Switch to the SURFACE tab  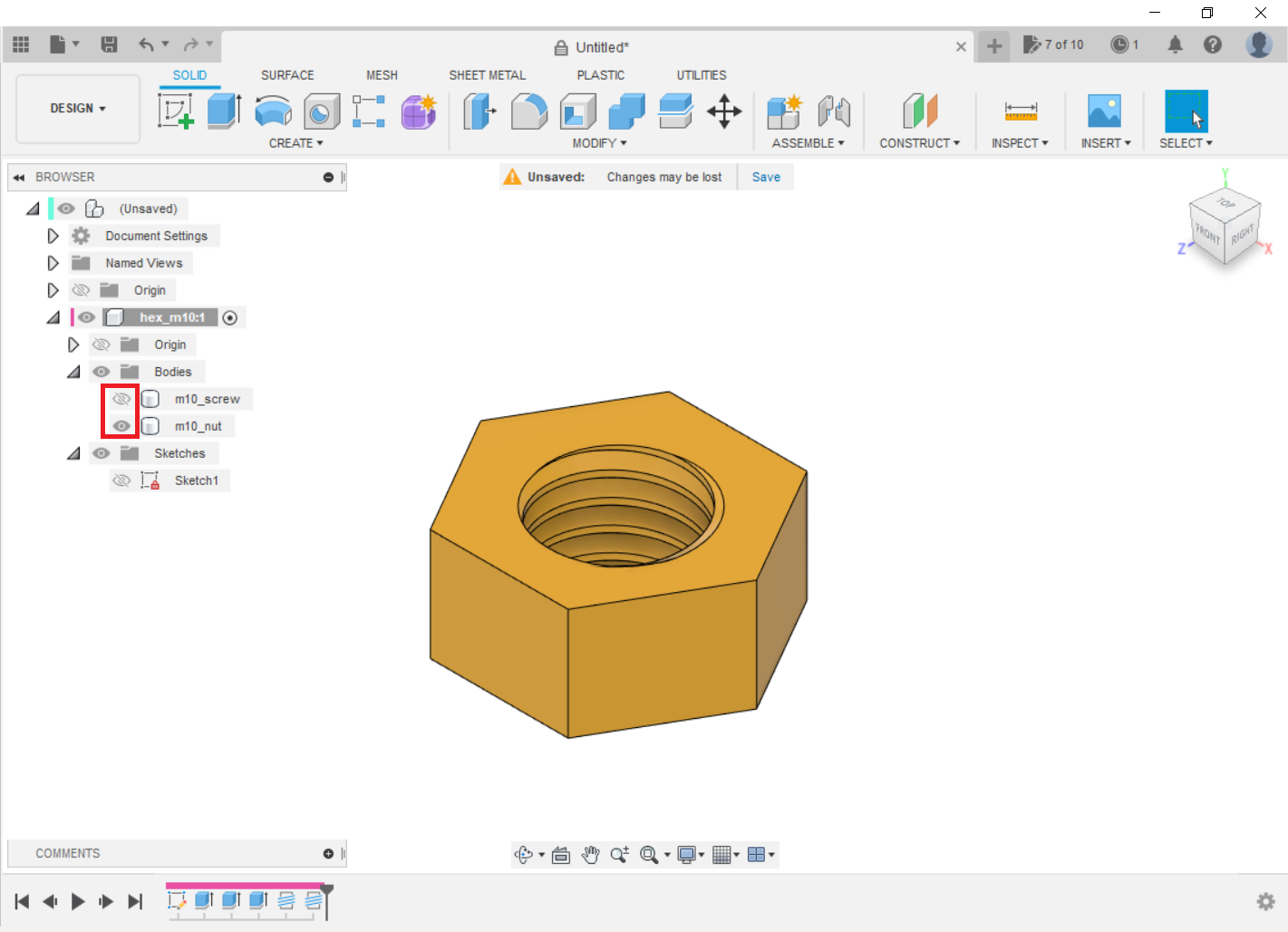[x=287, y=75]
